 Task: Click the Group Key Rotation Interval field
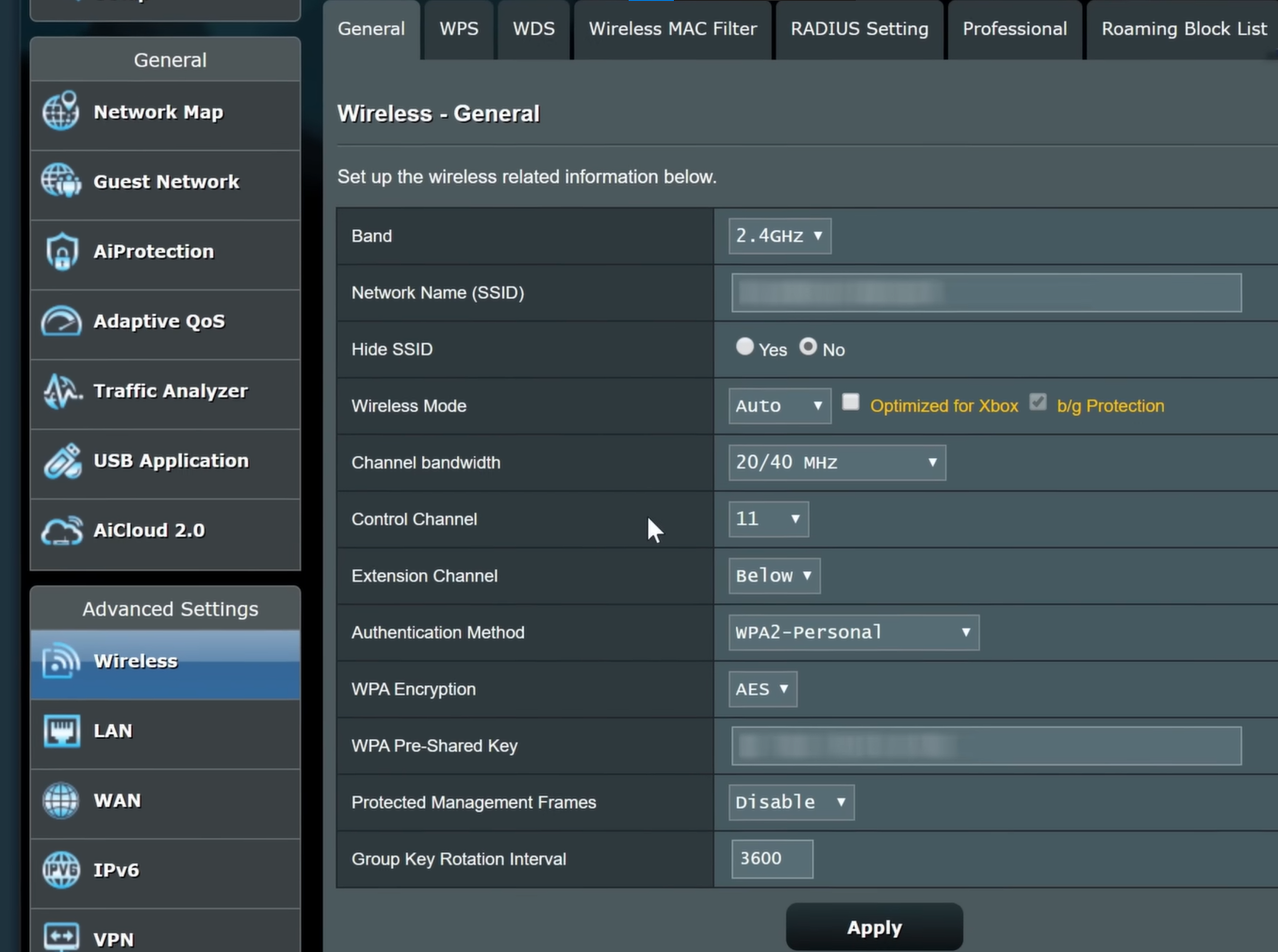pos(771,859)
